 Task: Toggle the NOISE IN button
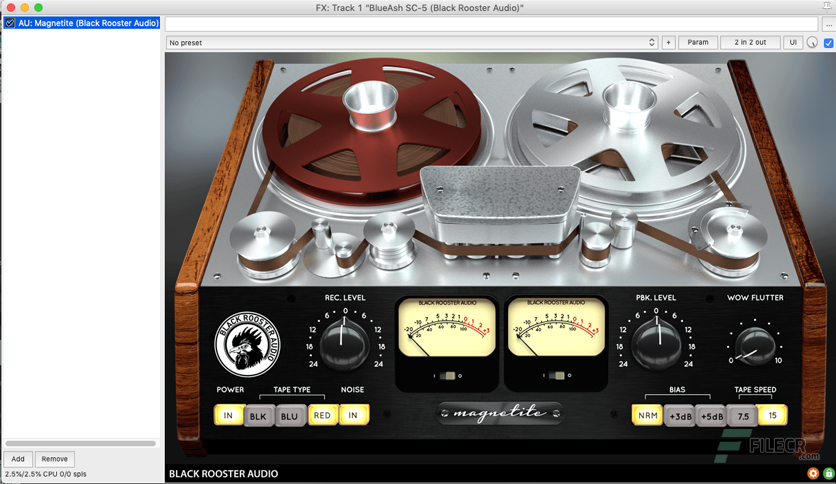point(353,415)
